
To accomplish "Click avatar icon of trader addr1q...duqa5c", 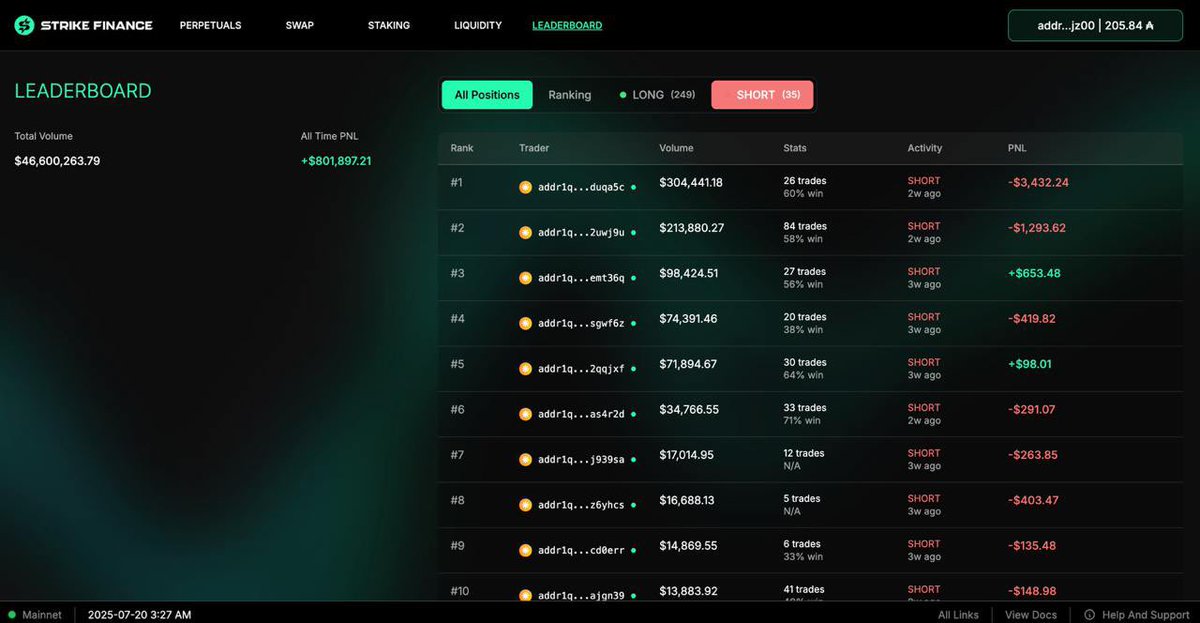I will [x=525, y=187].
